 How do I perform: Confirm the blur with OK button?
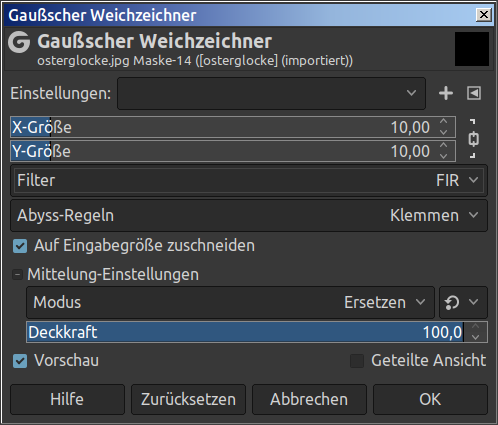tap(430, 399)
